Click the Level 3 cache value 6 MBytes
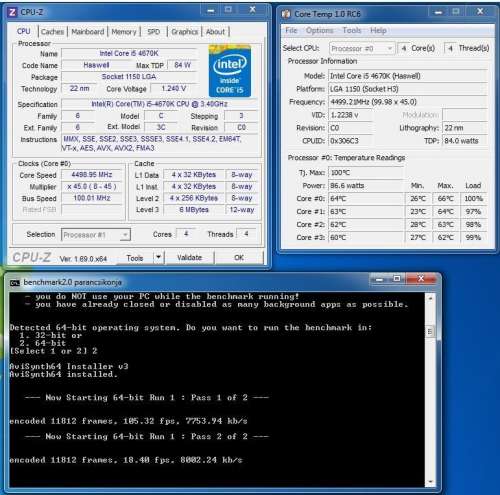This screenshot has height=495, width=500. coord(194,210)
